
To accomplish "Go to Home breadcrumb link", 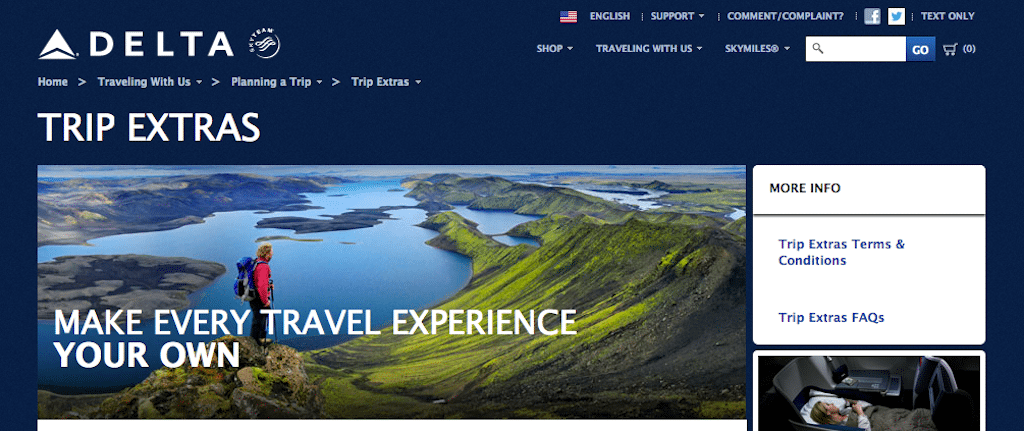I will point(52,82).
